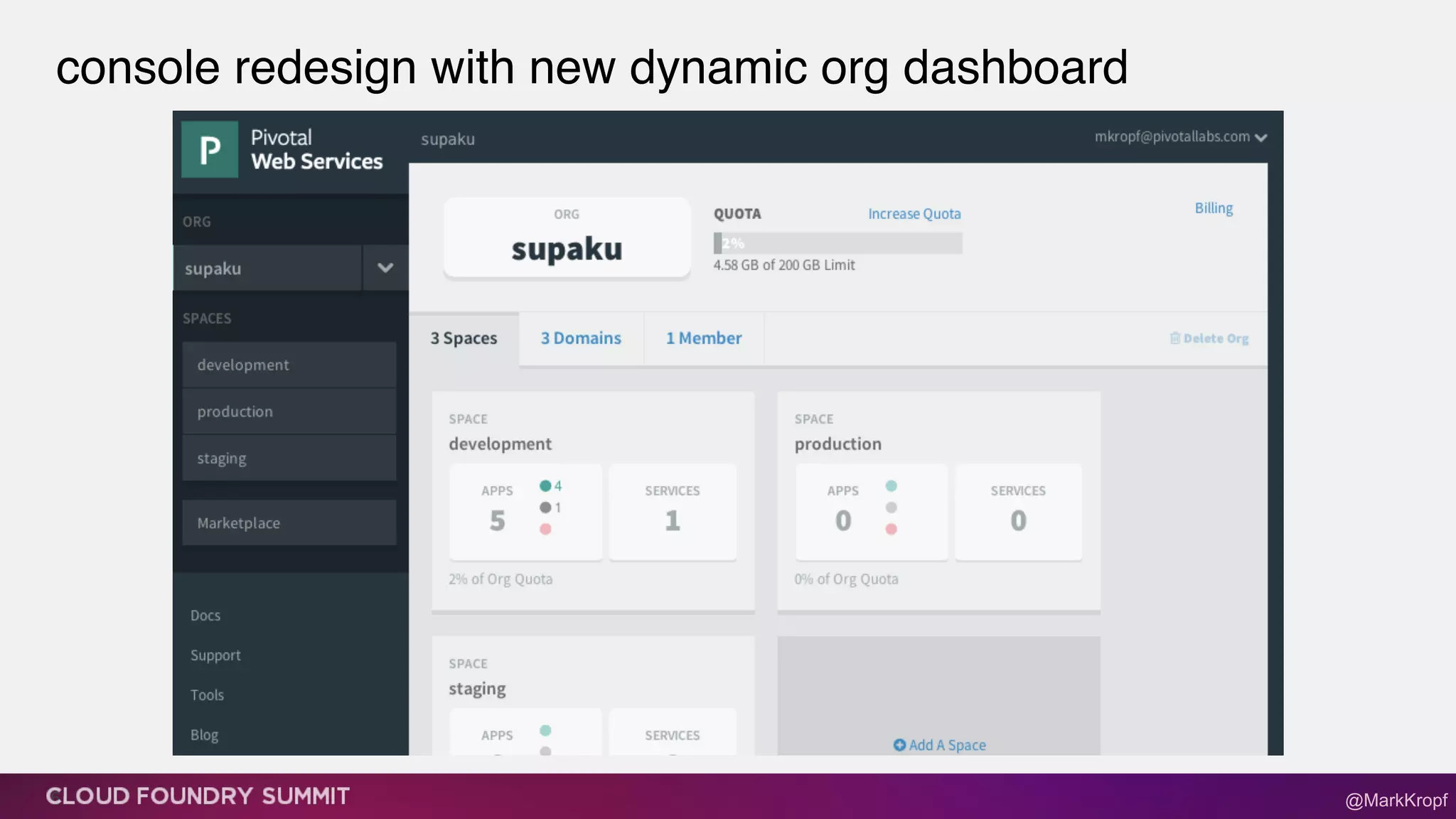The width and height of the screenshot is (1456, 819).
Task: Go to Marketplace in the sidebar
Action: point(289,523)
